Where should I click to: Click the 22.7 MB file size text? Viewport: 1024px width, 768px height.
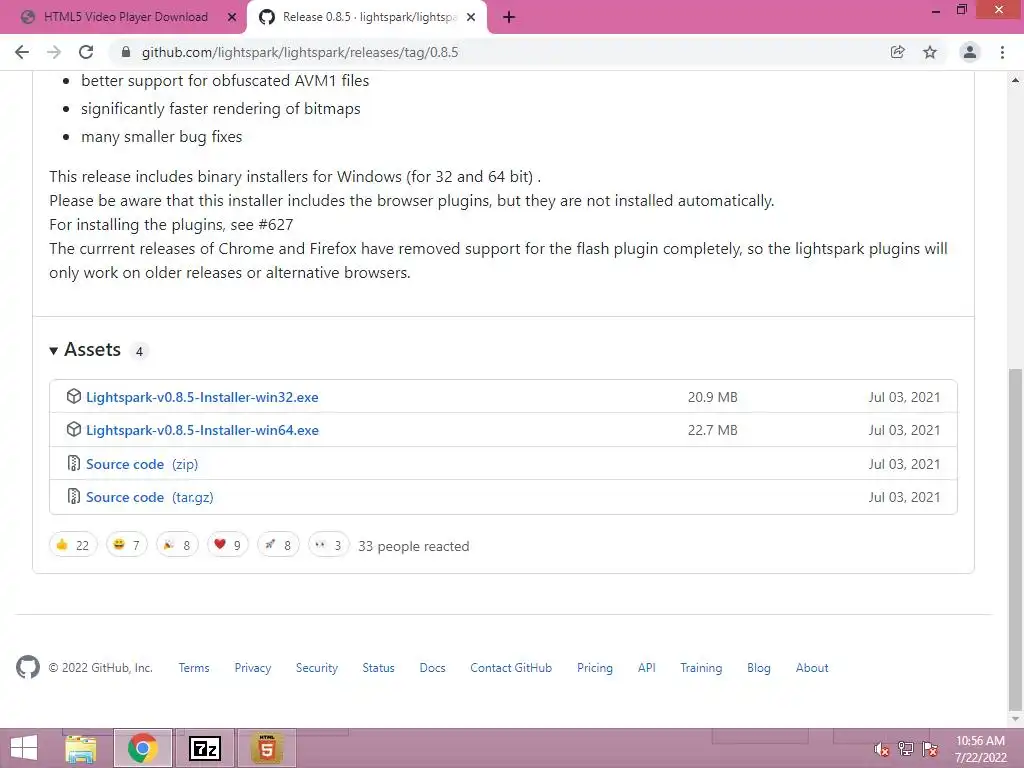tap(712, 430)
